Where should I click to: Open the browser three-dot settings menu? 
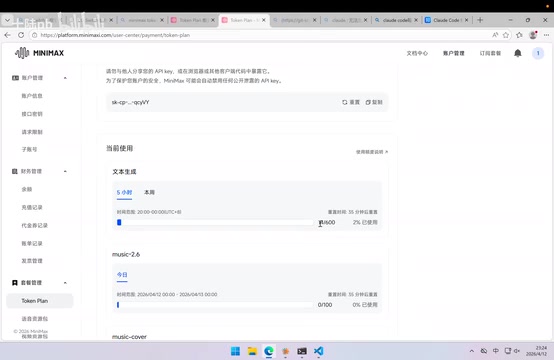pyautogui.click(x=546, y=35)
